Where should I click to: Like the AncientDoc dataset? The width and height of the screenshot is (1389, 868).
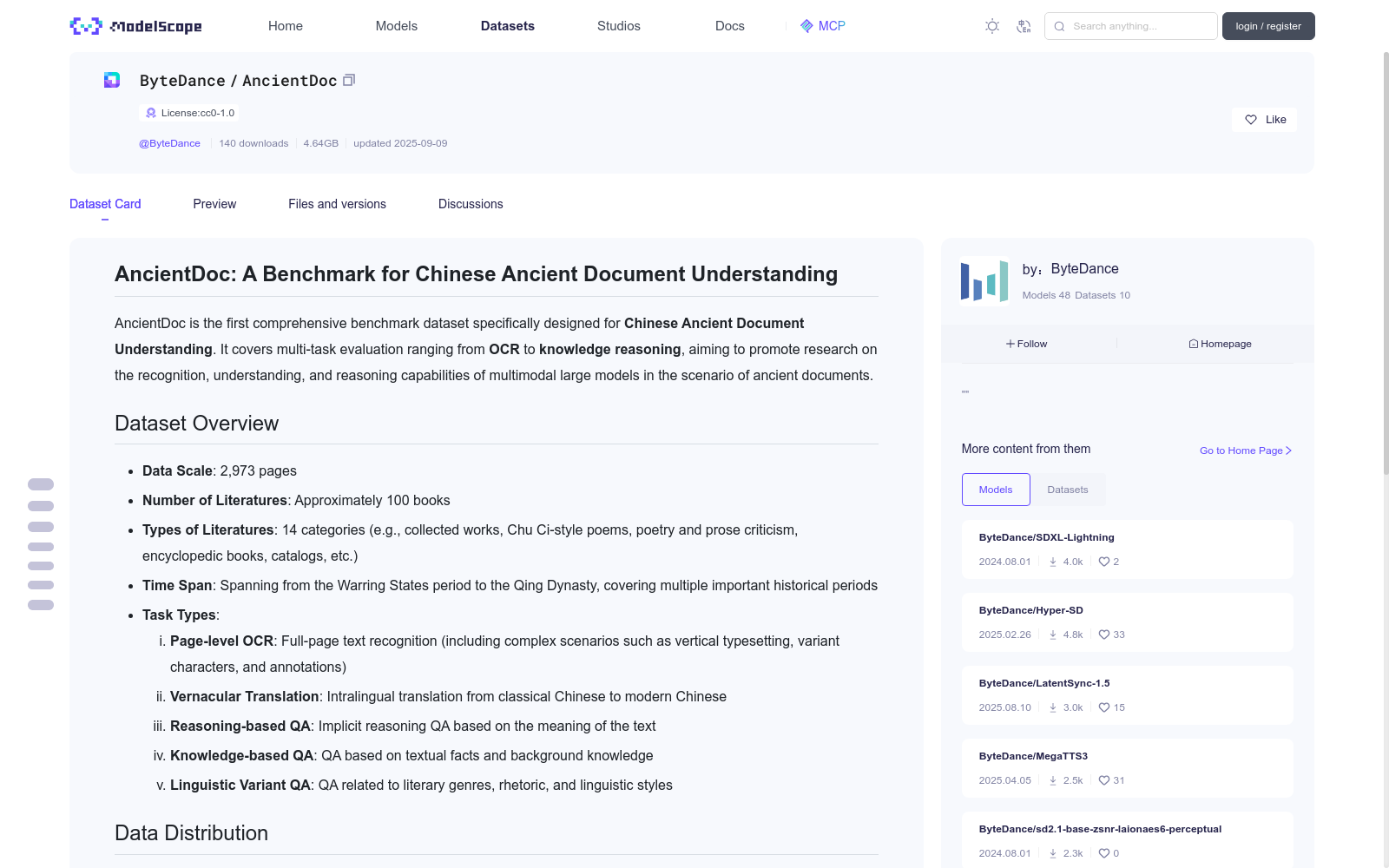click(x=1264, y=120)
